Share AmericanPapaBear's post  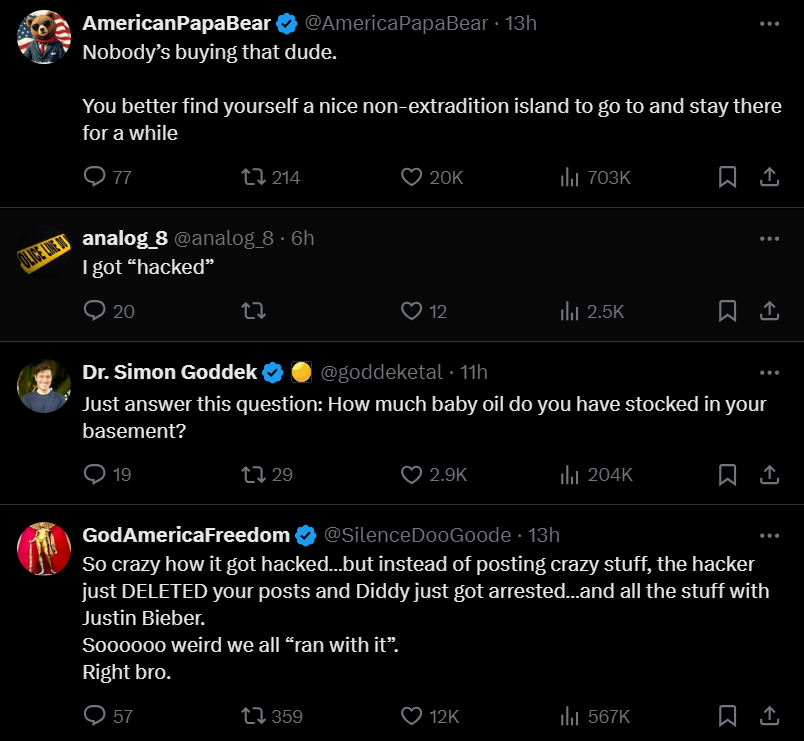[x=769, y=176]
